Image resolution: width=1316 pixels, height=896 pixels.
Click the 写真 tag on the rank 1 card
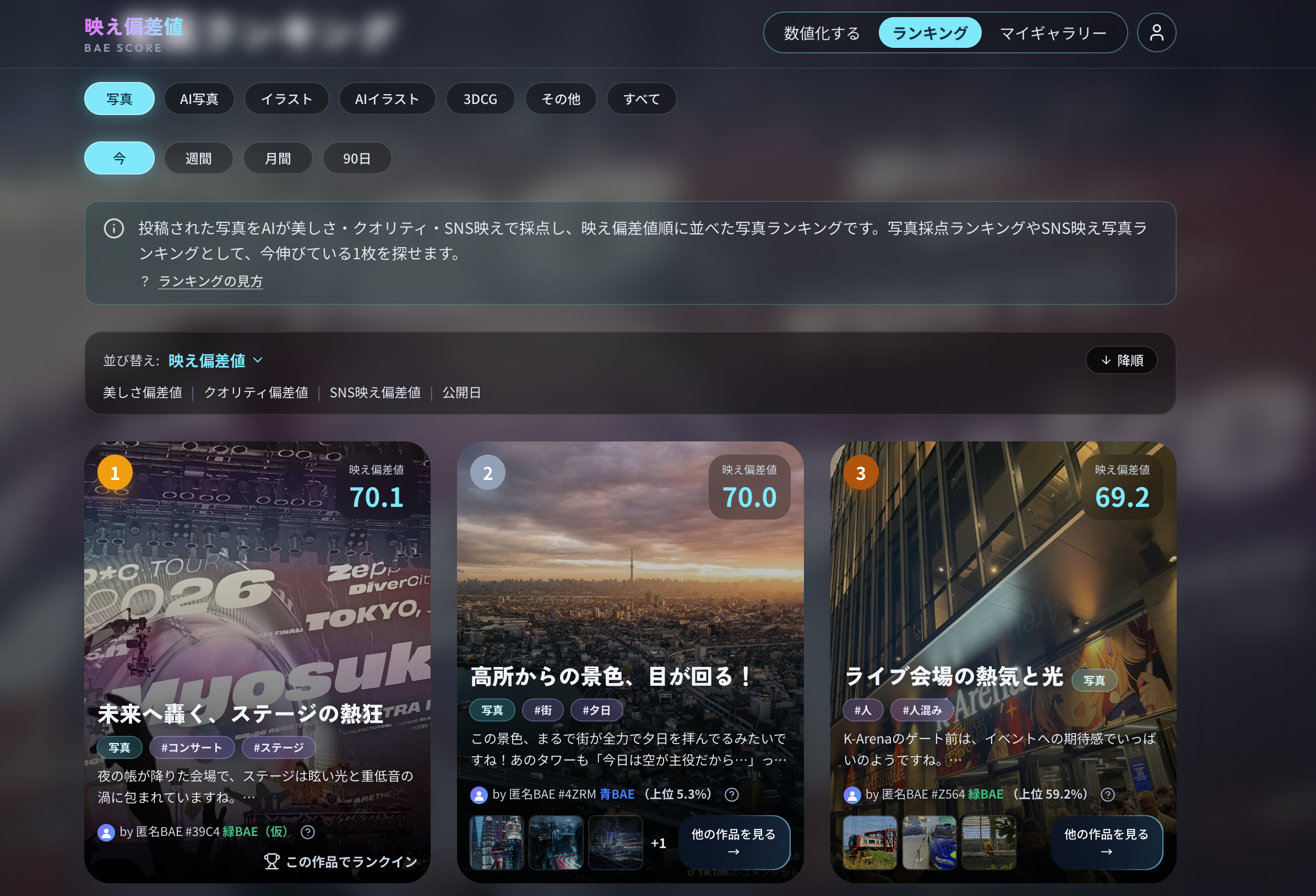coord(119,748)
